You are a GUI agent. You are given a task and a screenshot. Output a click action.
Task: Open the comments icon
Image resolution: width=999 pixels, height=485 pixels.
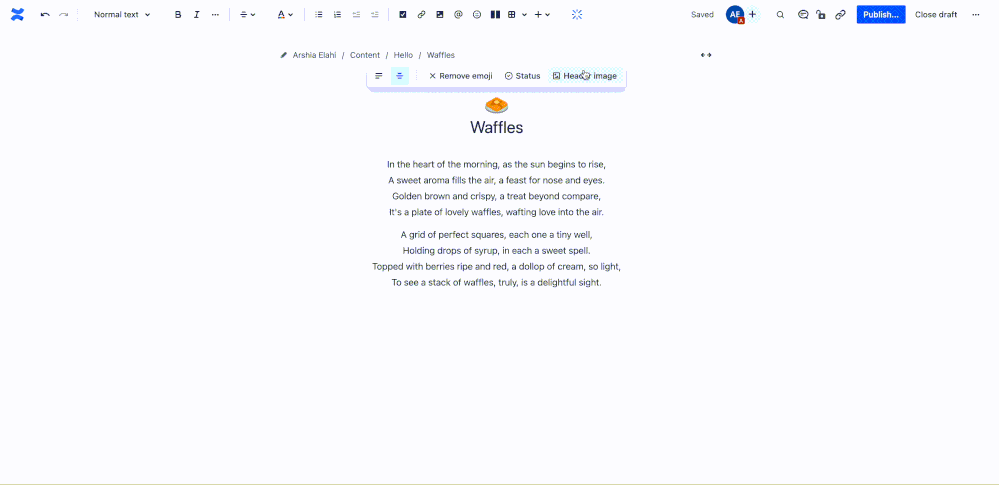pyautogui.click(x=803, y=15)
